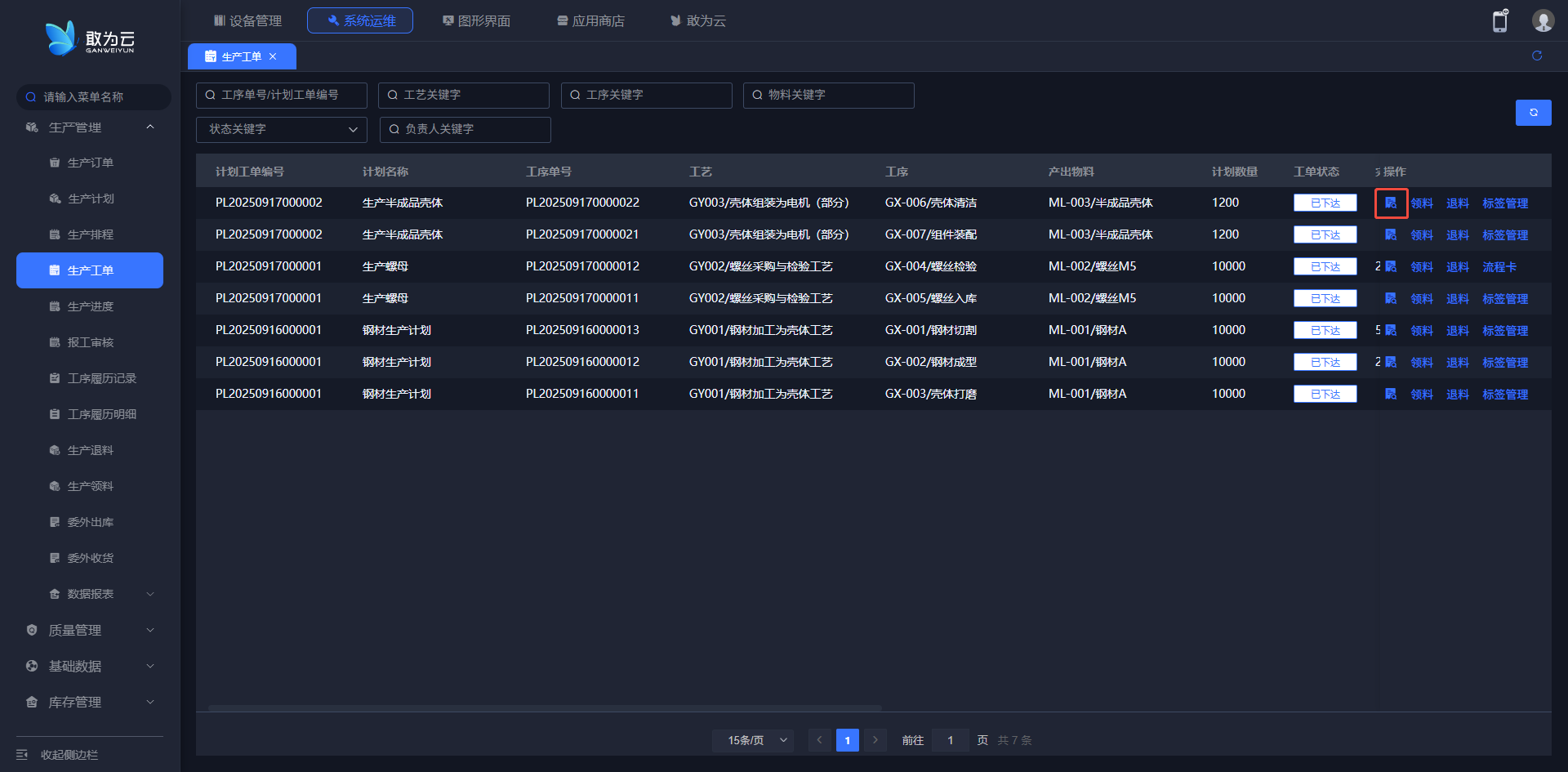Viewport: 1568px width, 772px height.
Task: Close the 生产工单 tab
Action: (x=273, y=56)
